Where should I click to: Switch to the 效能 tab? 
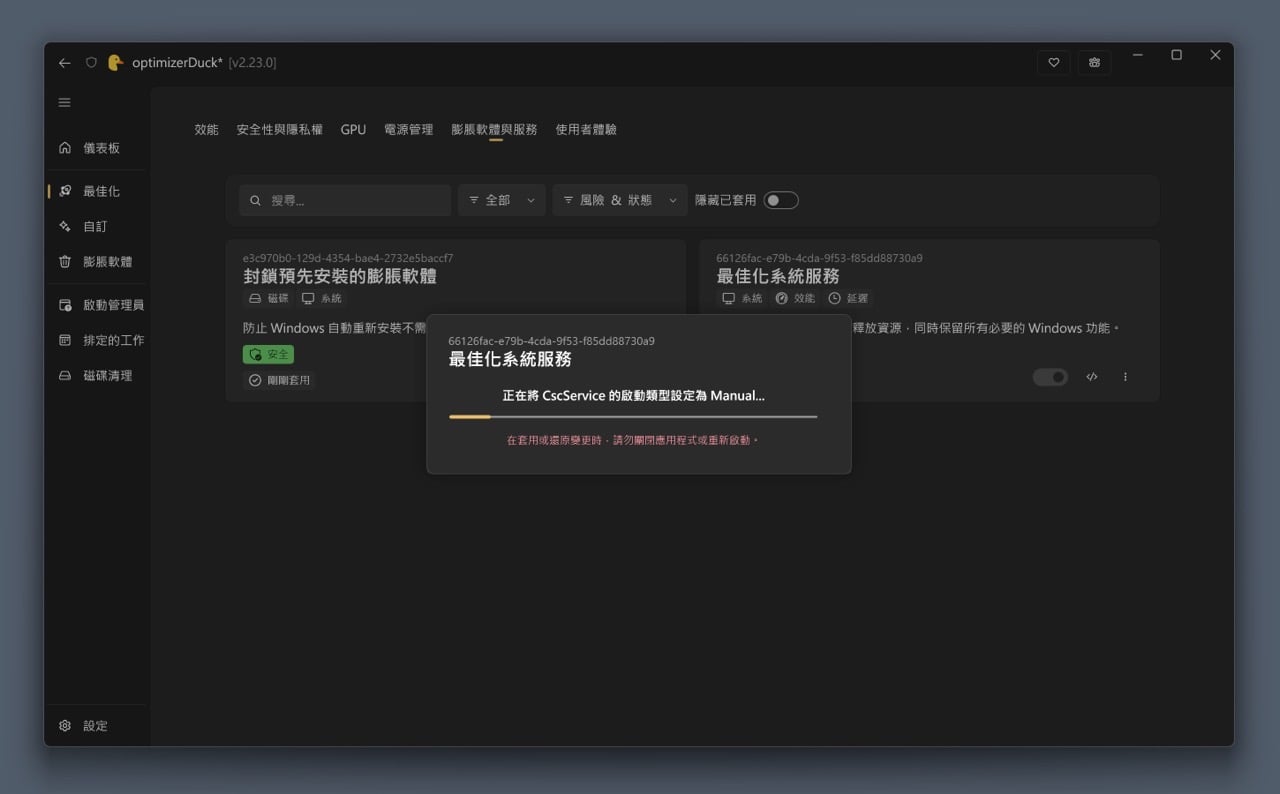(x=206, y=129)
